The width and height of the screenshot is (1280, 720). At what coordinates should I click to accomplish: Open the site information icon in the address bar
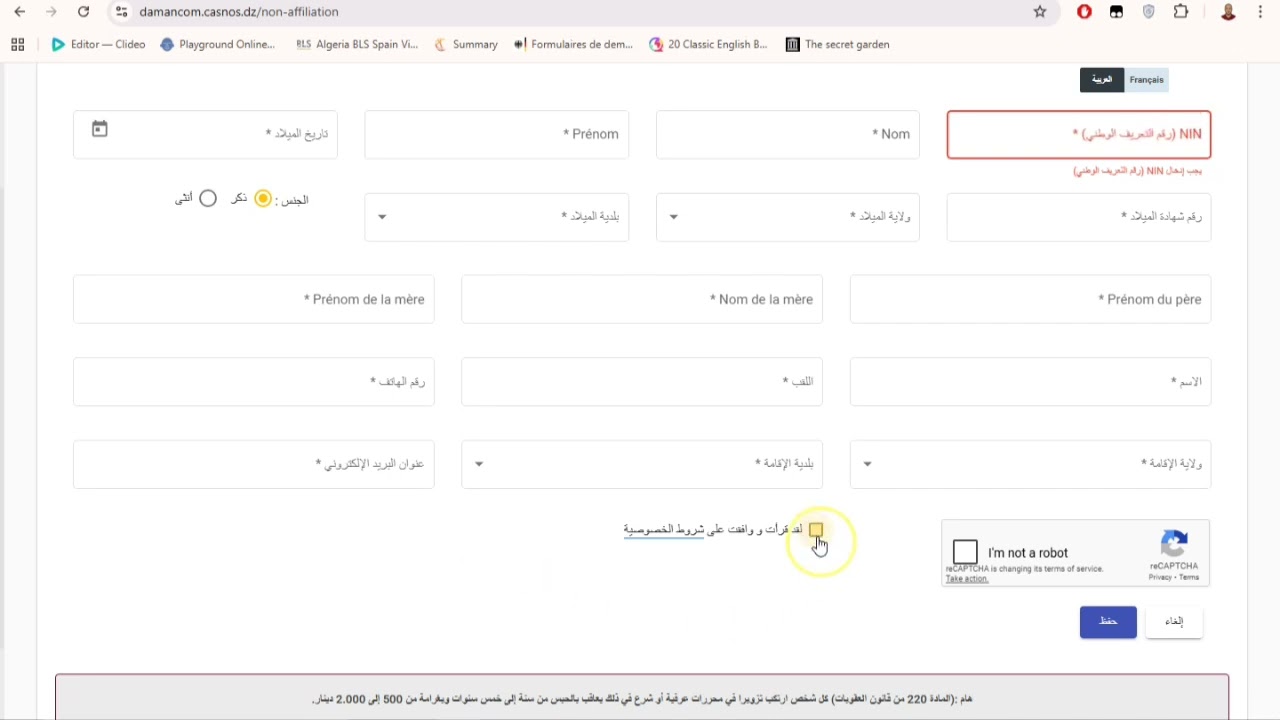(x=121, y=12)
